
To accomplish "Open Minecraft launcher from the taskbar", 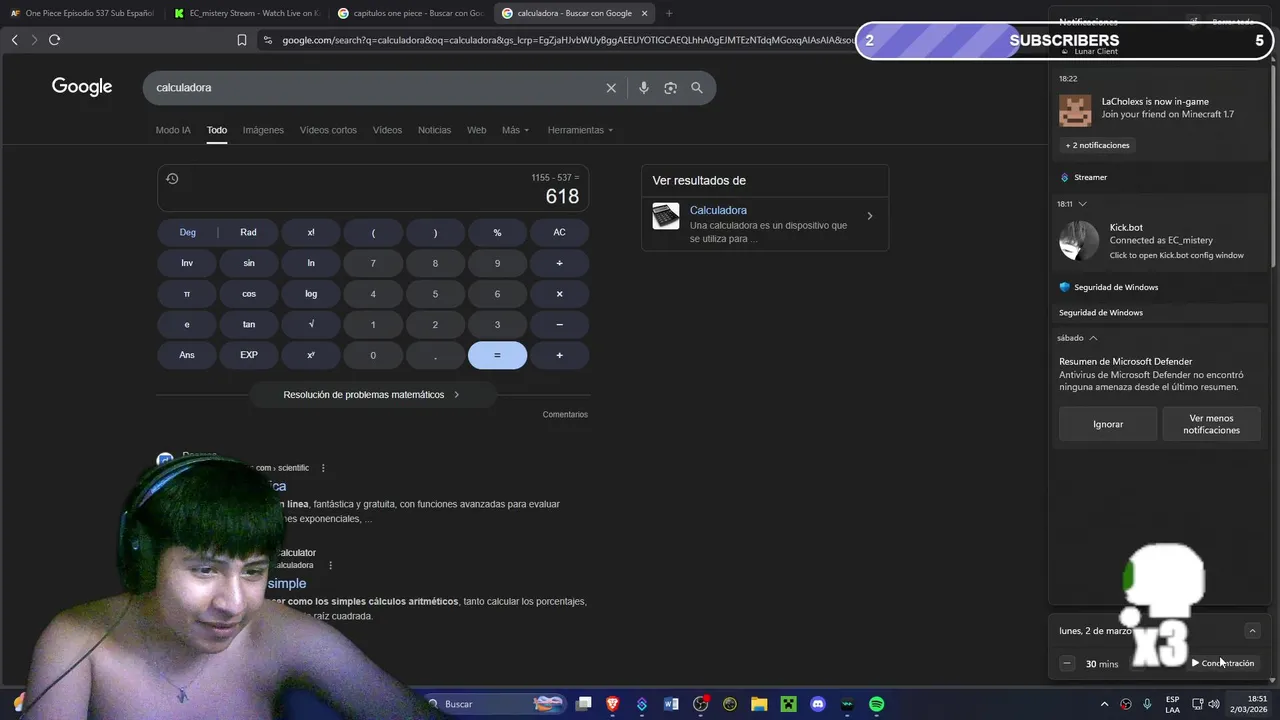I will click(x=788, y=704).
